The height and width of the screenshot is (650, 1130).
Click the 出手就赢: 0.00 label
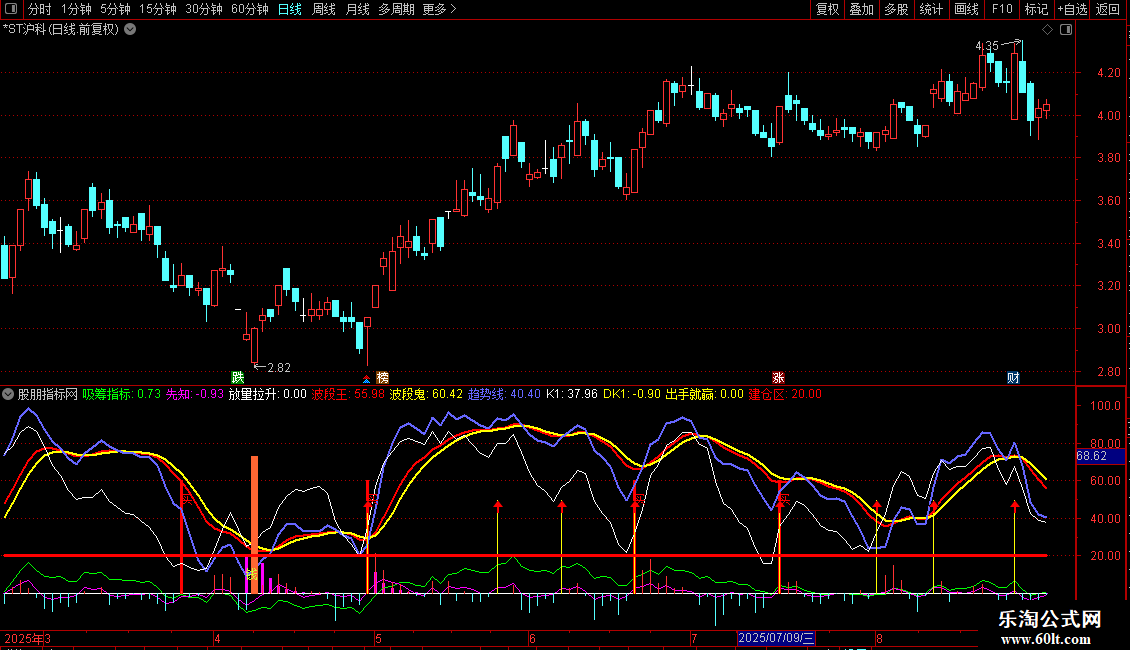(x=704, y=394)
